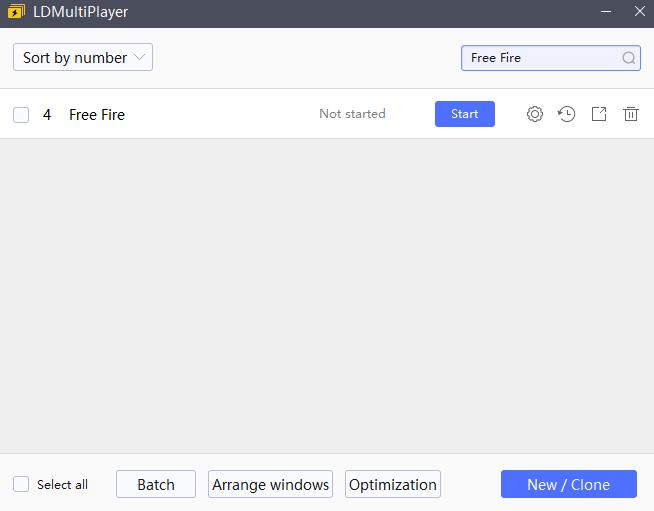Select the 'Free Fire' instance name
The image size is (654, 511).
97,115
